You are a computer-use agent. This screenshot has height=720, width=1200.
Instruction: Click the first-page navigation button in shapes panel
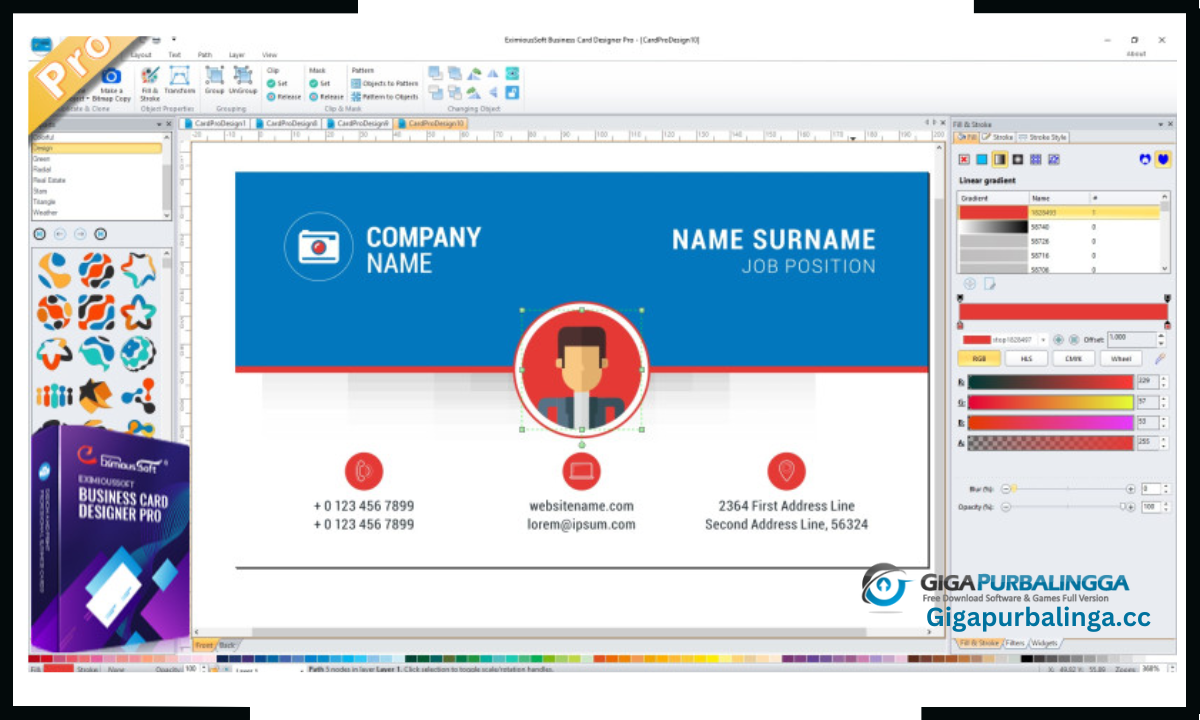(40, 234)
